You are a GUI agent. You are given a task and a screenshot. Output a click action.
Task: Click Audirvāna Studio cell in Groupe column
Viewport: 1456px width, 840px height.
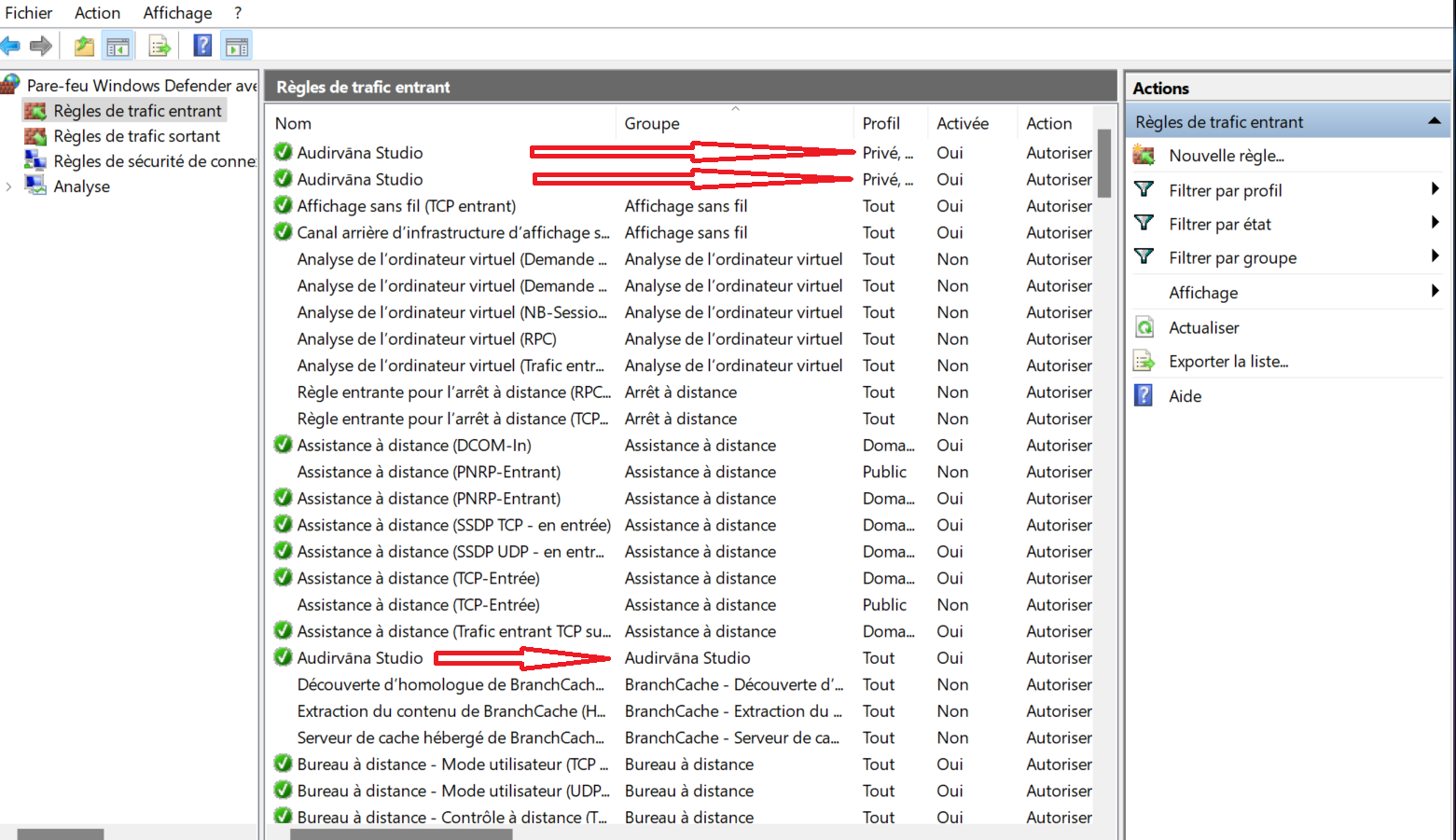[687, 657]
